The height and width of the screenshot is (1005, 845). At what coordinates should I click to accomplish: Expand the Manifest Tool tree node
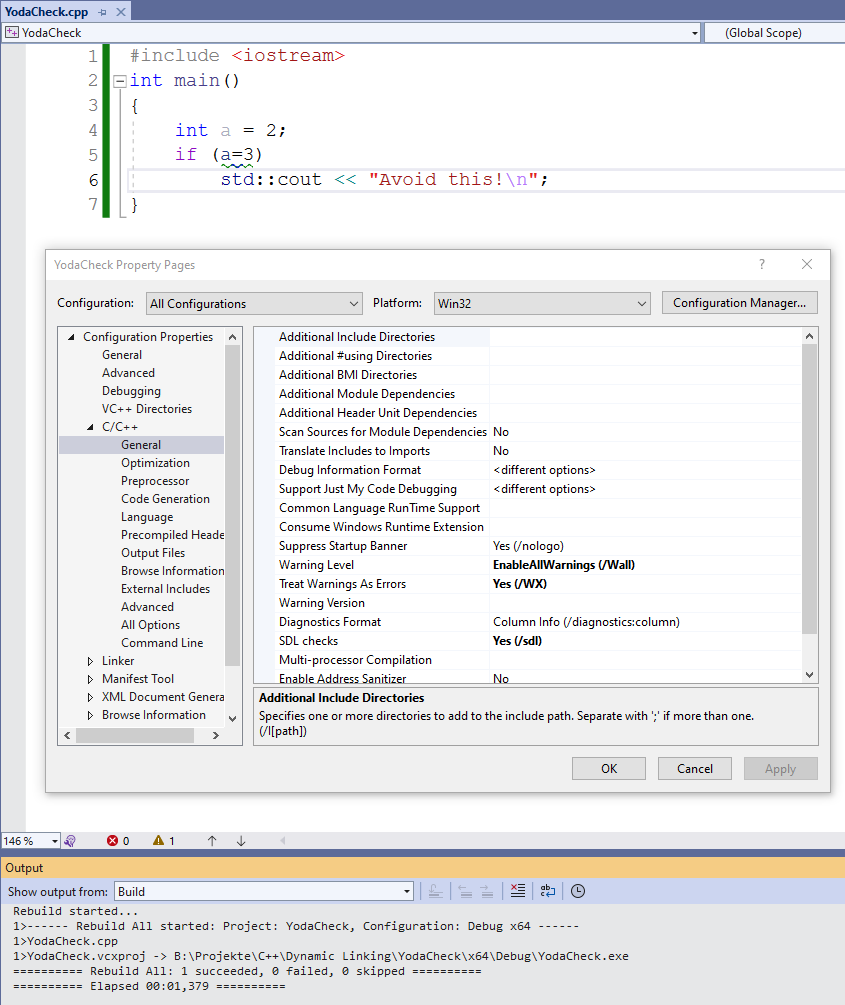(90, 679)
